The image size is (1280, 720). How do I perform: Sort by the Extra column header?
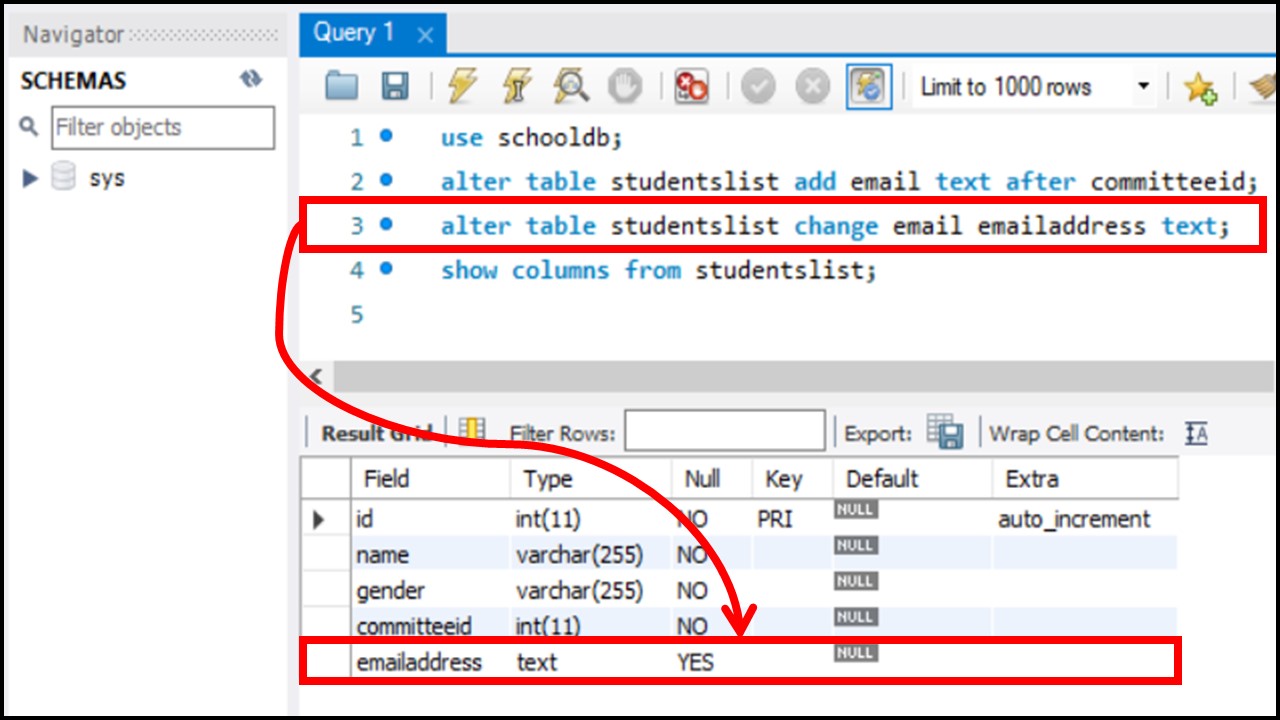(x=1086, y=479)
